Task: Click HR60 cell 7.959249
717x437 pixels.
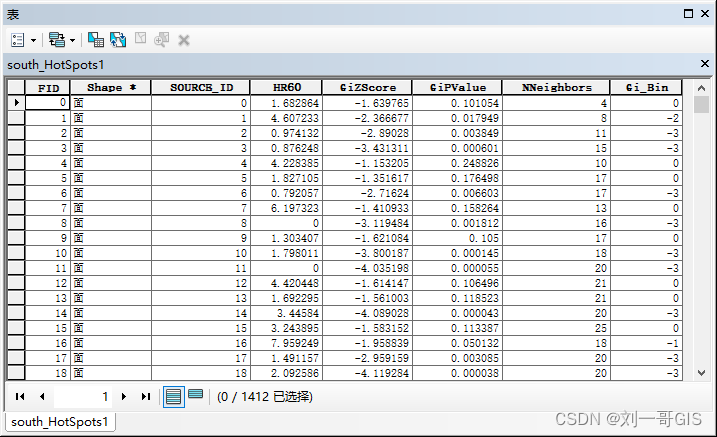Action: click(x=286, y=343)
